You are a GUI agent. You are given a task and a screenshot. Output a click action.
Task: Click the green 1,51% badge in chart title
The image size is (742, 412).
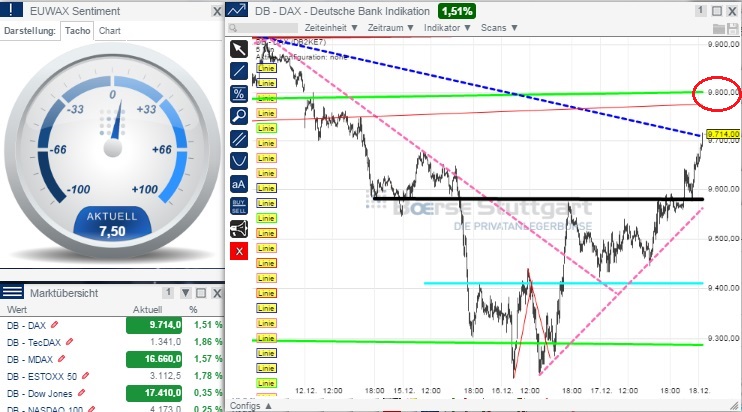point(457,10)
